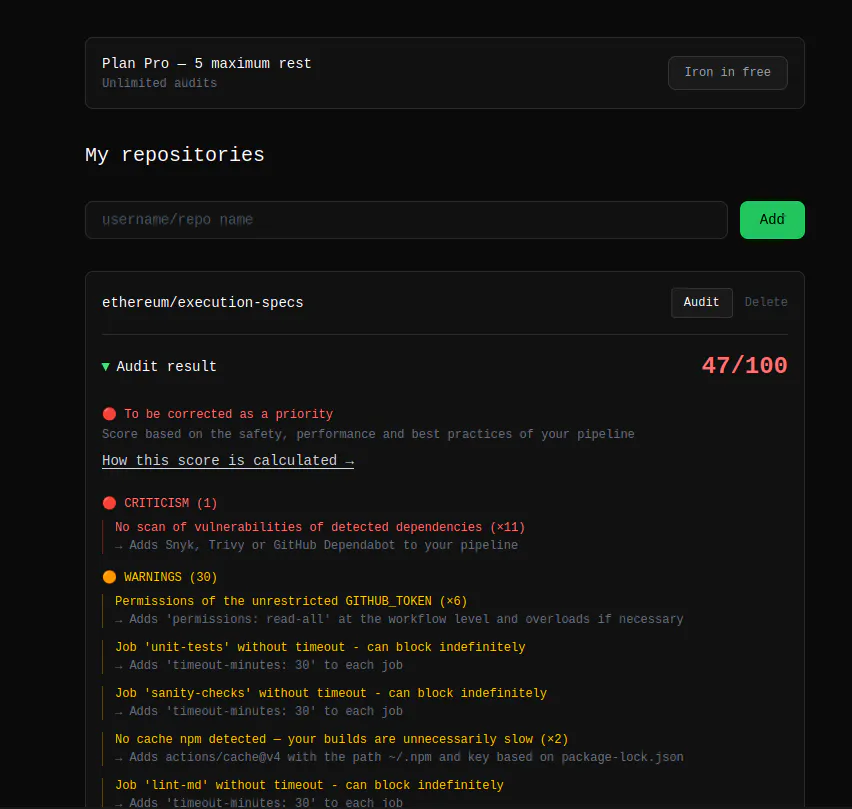
Task: Select Job 'lint-md' without timeout warning
Action: coord(309,785)
